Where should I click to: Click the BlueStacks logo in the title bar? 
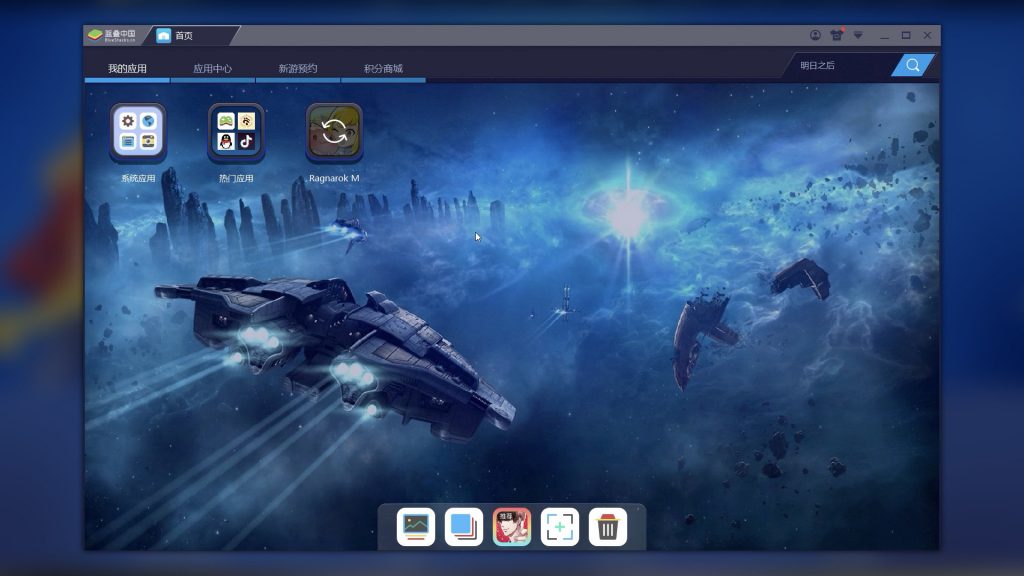click(x=112, y=35)
